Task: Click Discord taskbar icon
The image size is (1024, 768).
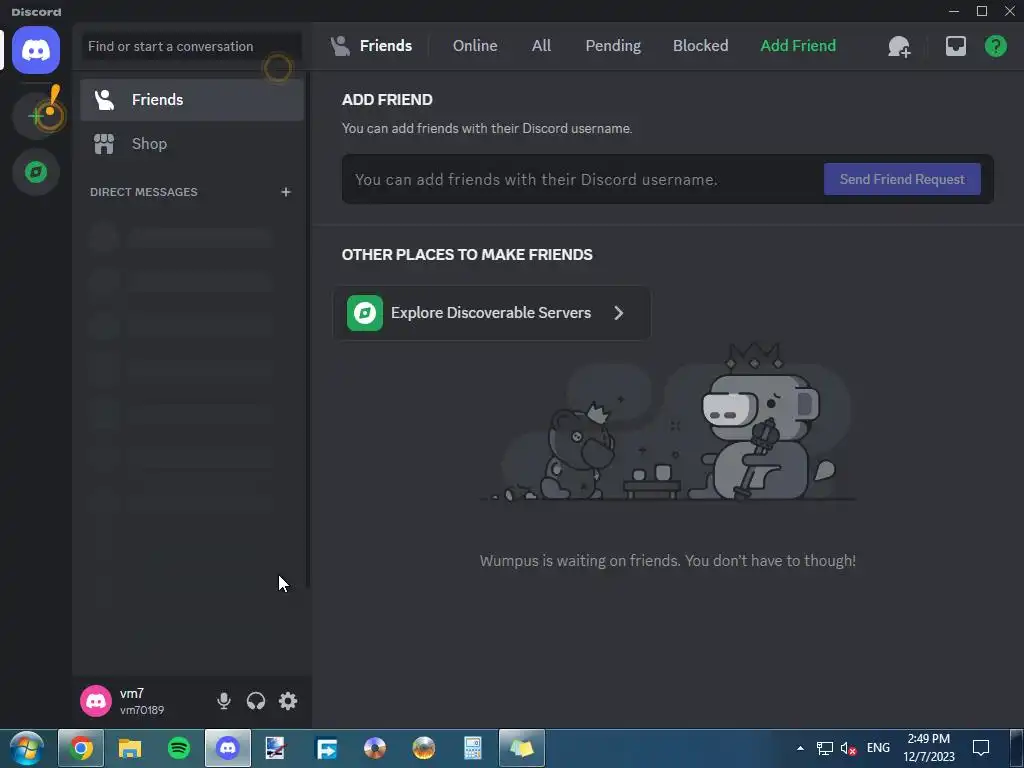Action: pos(228,748)
